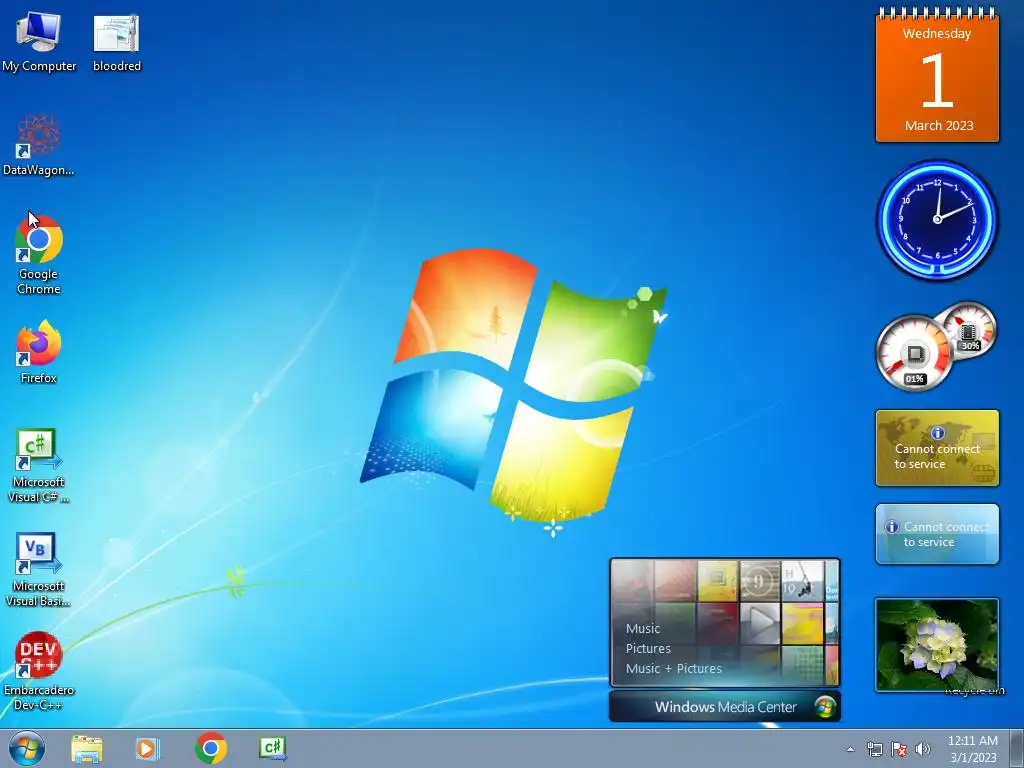Click the memory gauge showing 30%

click(x=968, y=330)
